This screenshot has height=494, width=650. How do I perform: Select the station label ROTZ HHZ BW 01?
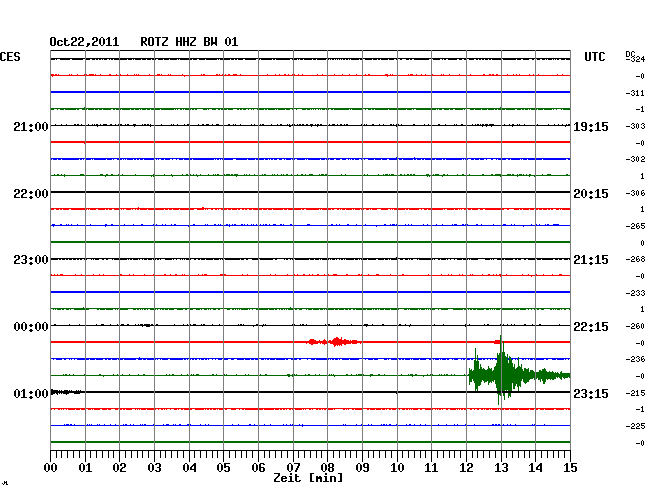click(x=189, y=42)
